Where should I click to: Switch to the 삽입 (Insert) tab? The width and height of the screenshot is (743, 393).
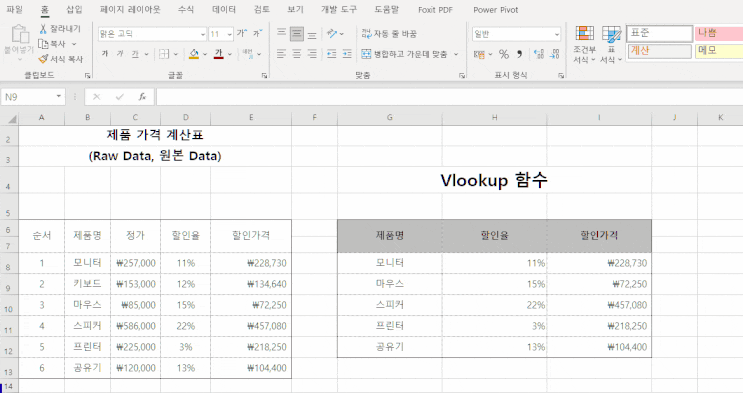point(74,9)
